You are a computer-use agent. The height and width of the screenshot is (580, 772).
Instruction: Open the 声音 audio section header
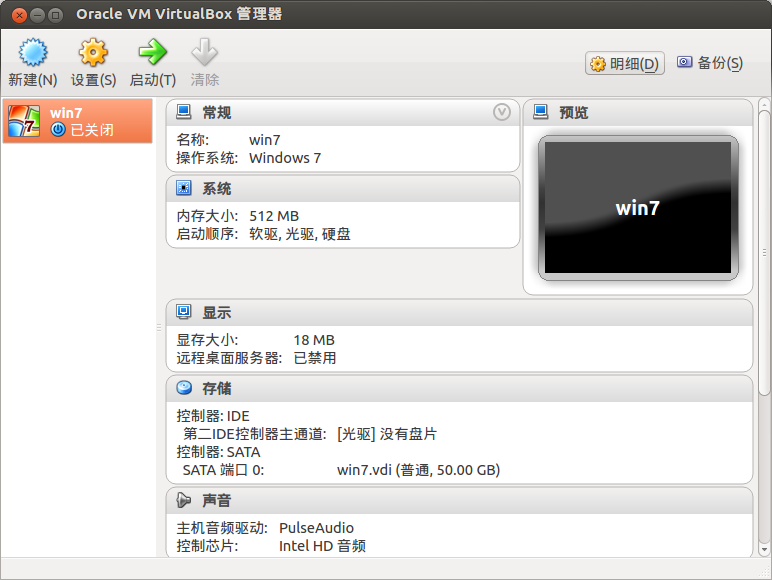[459, 501]
